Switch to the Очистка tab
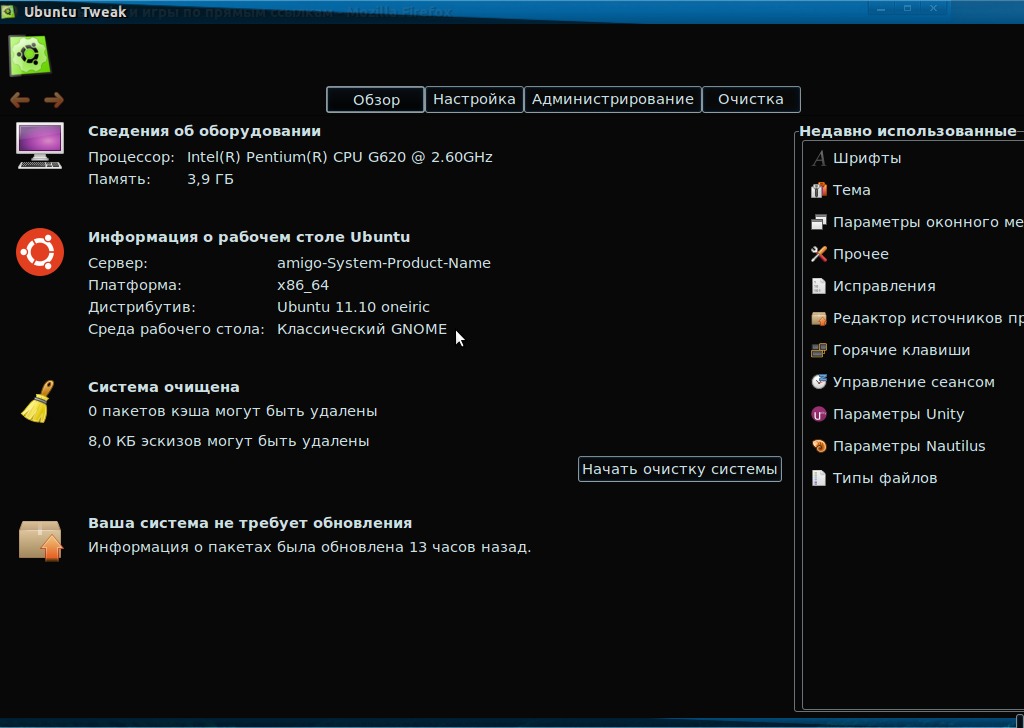This screenshot has width=1024, height=728. coord(751,99)
